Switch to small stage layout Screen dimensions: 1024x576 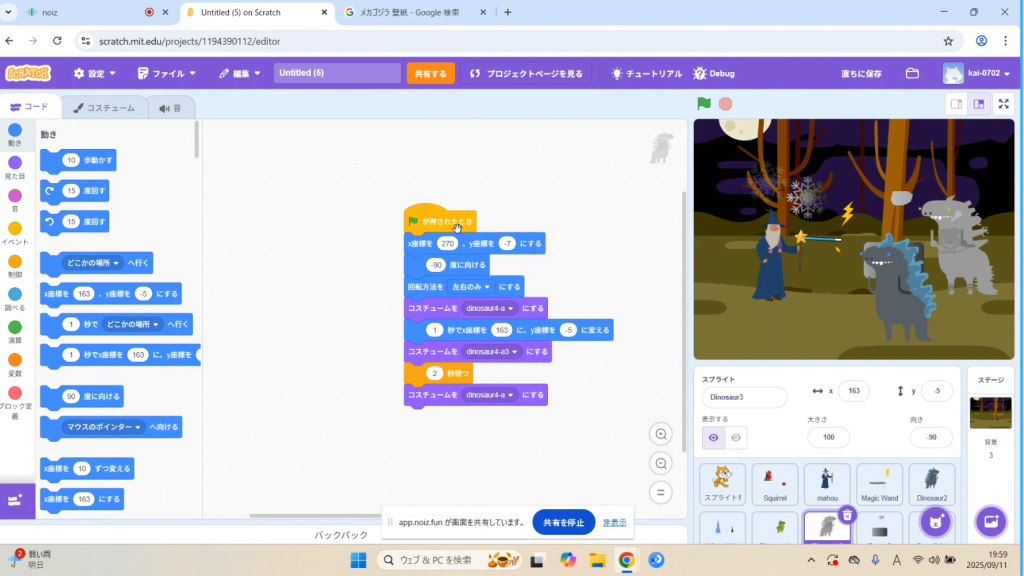pyautogui.click(x=957, y=104)
